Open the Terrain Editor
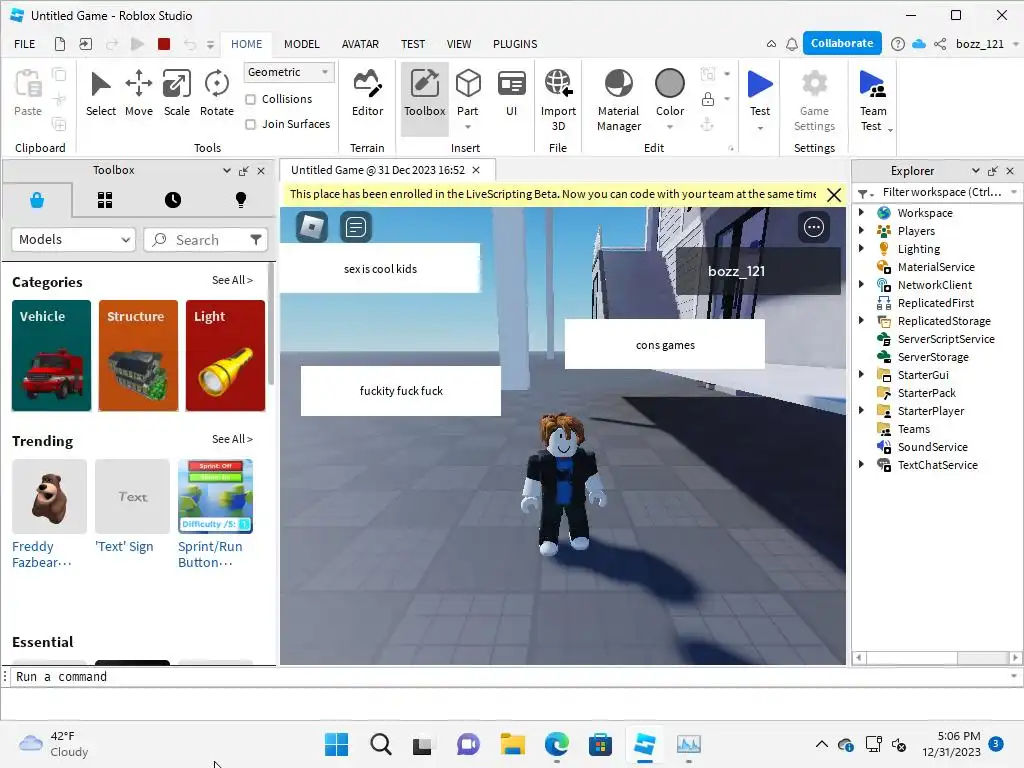This screenshot has width=1024, height=768. [x=367, y=93]
